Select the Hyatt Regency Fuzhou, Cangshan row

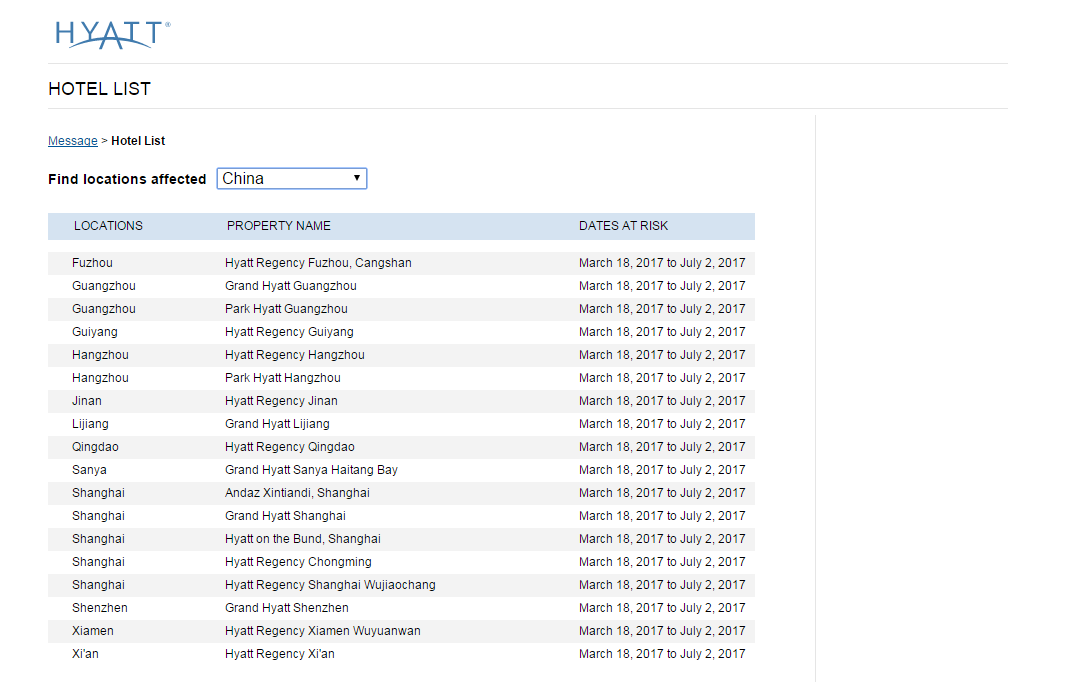pyautogui.click(x=318, y=263)
